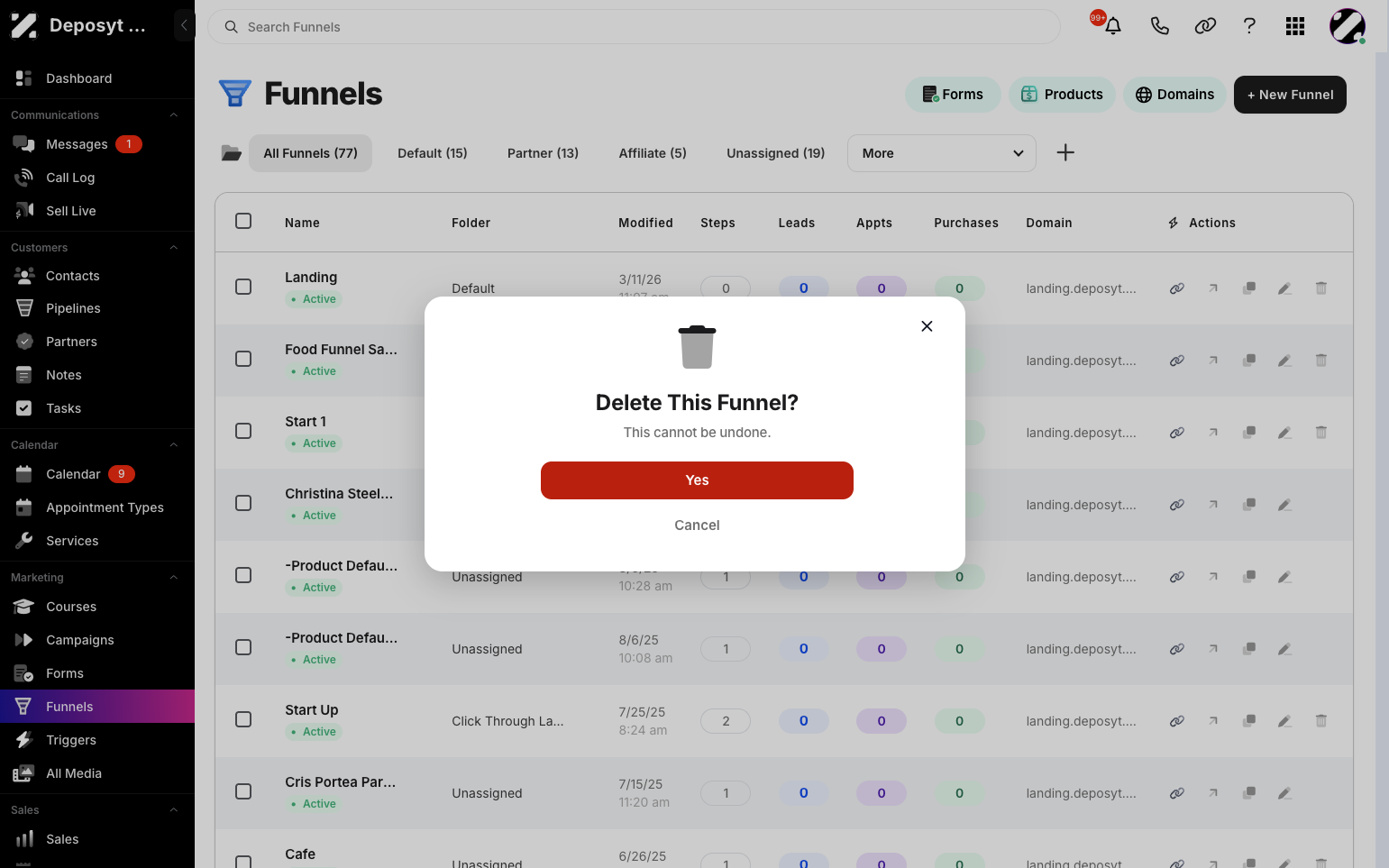Collapse the Customers sidebar section
This screenshot has width=1389, height=868.
click(x=174, y=248)
